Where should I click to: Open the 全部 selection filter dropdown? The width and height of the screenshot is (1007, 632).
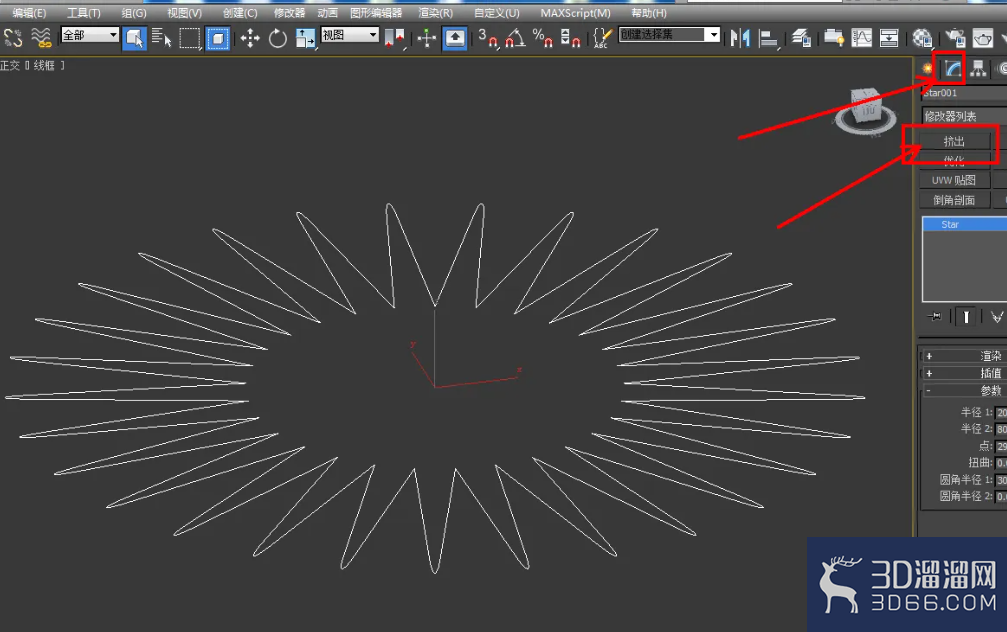90,35
